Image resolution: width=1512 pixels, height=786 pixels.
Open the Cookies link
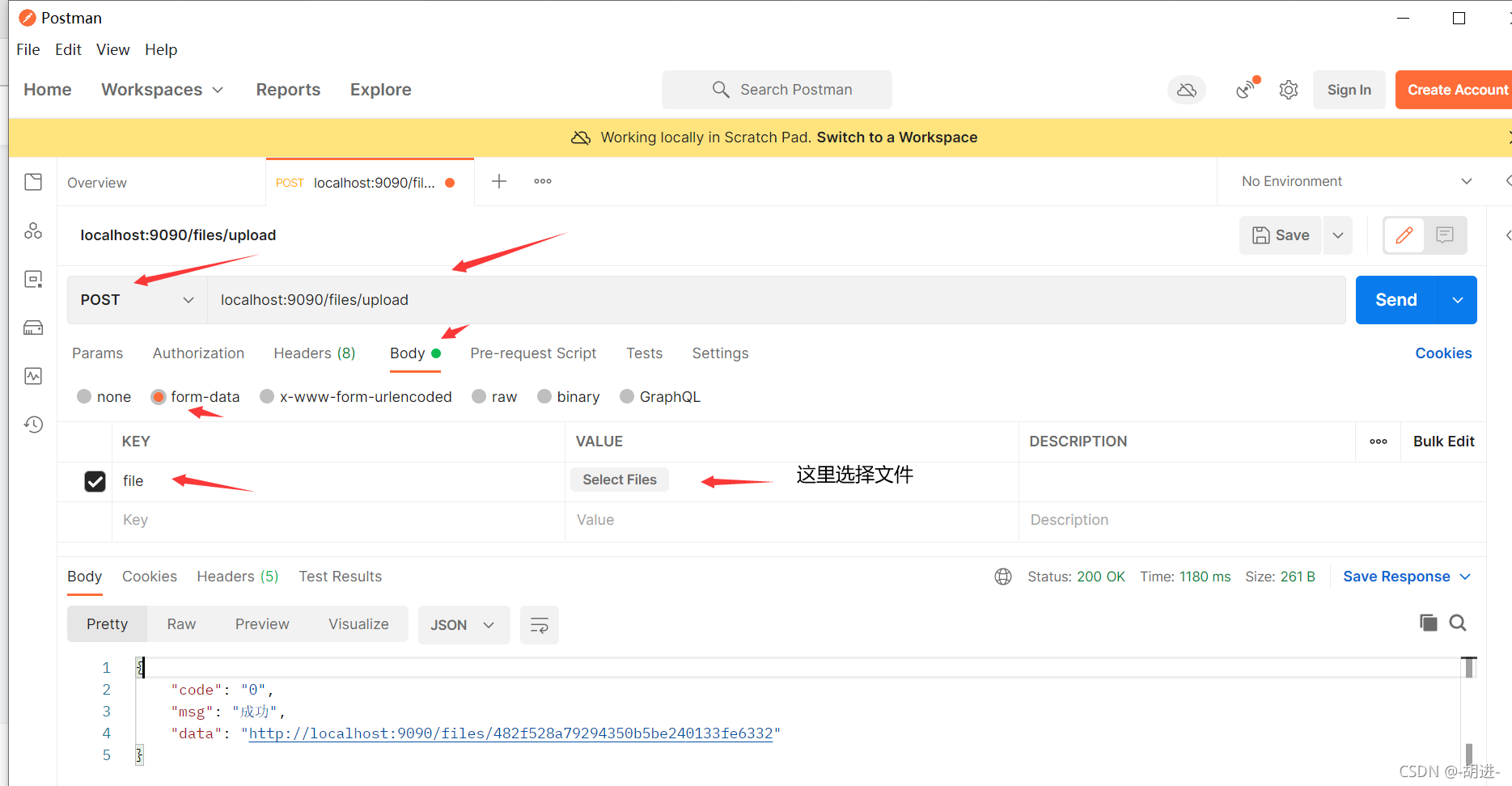coord(1443,353)
